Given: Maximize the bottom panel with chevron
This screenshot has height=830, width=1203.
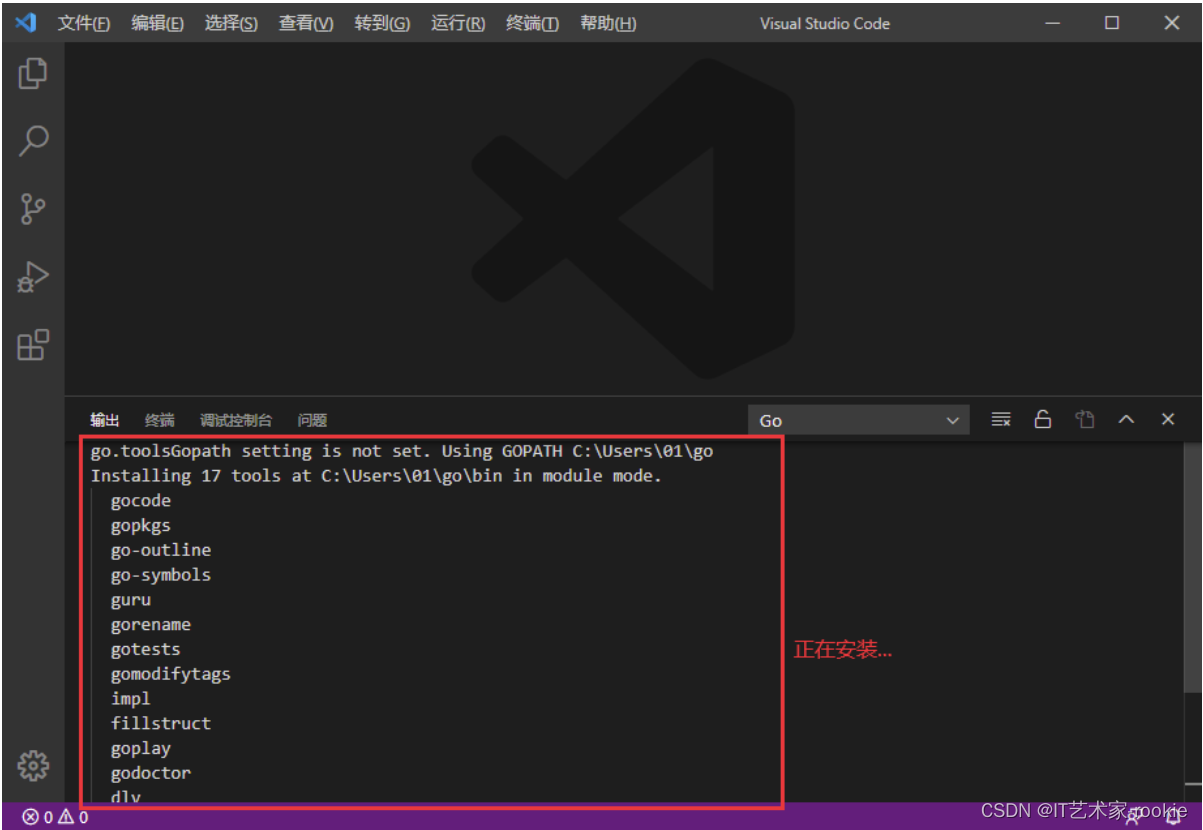Looking at the screenshot, I should [1126, 420].
